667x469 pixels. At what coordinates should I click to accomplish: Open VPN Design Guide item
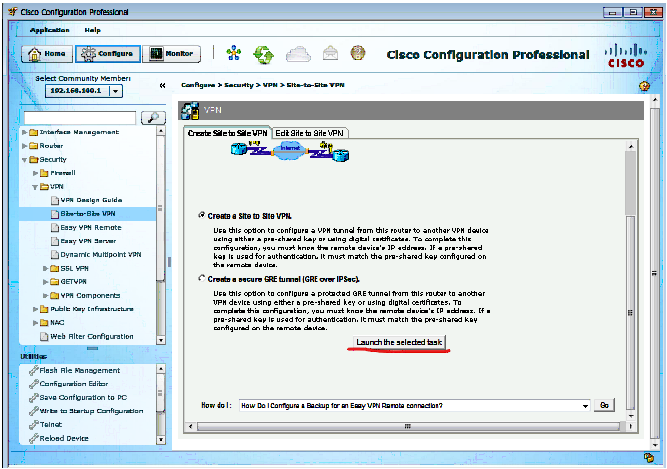coord(91,200)
